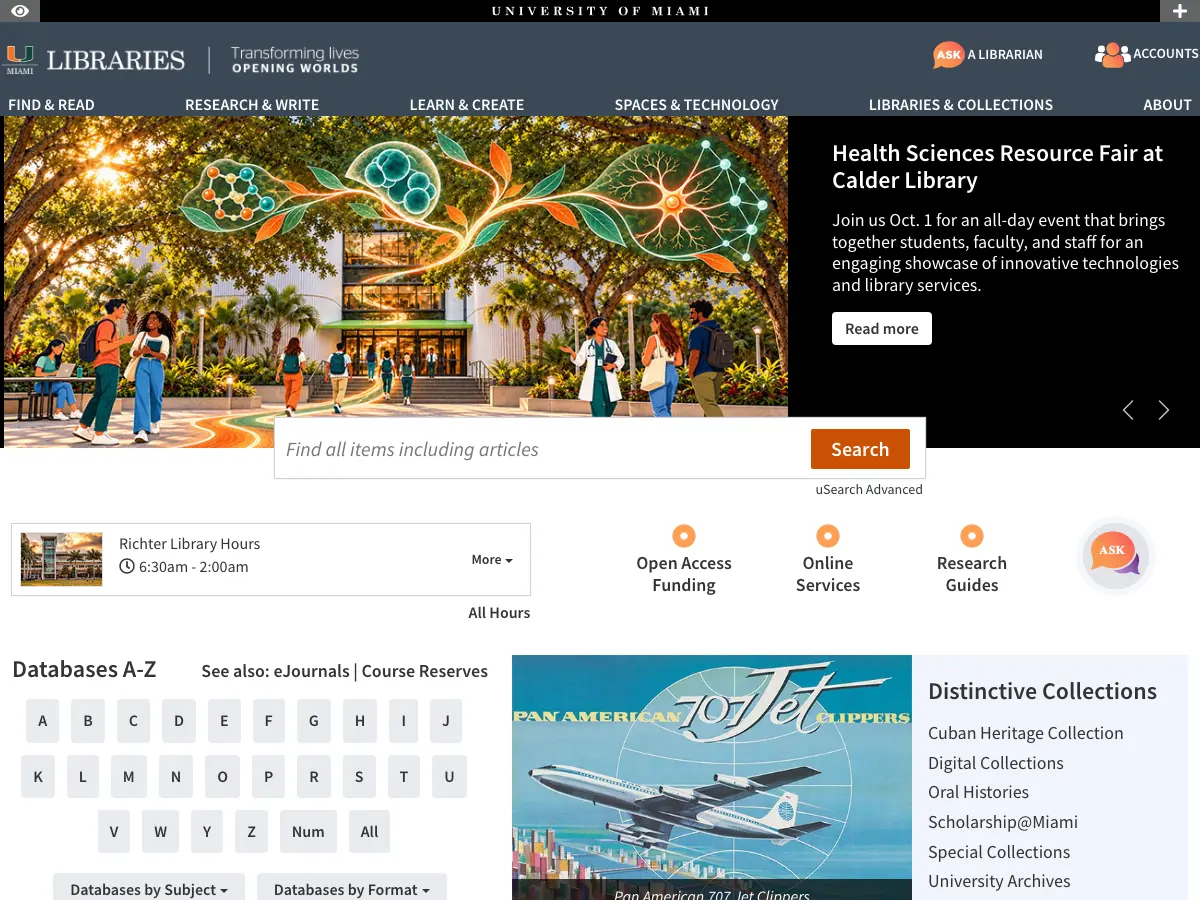Browse databases starting with letter G
The width and height of the screenshot is (1200, 900).
coord(314,721)
